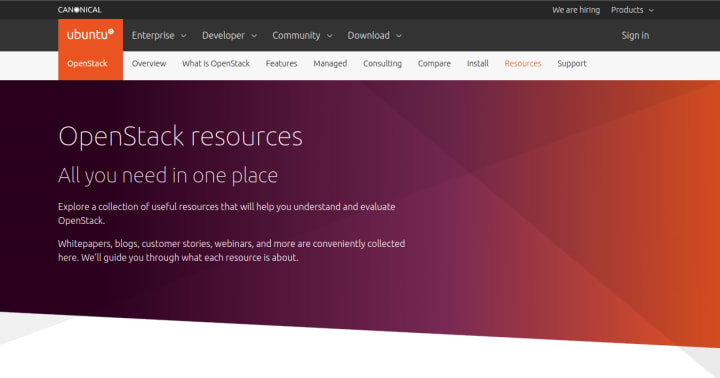Open the We are hiring link

tap(576, 10)
